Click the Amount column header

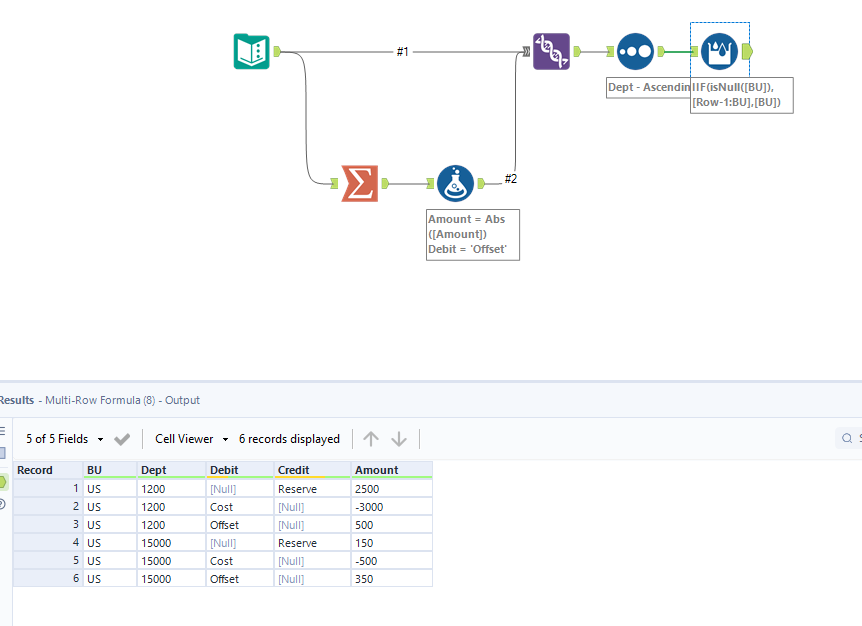tap(375, 469)
